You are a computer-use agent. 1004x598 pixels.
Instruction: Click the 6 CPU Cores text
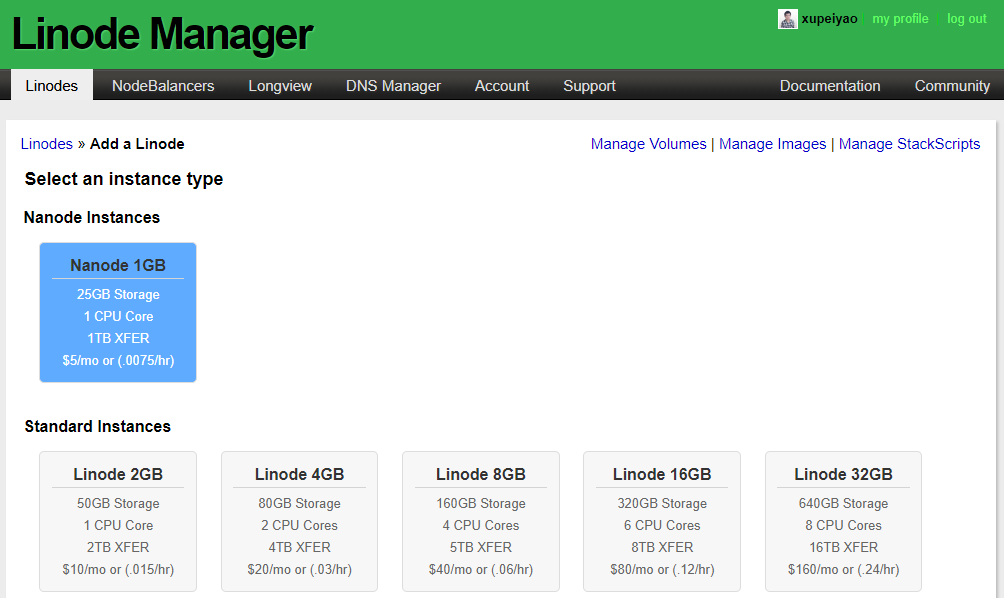coord(662,525)
